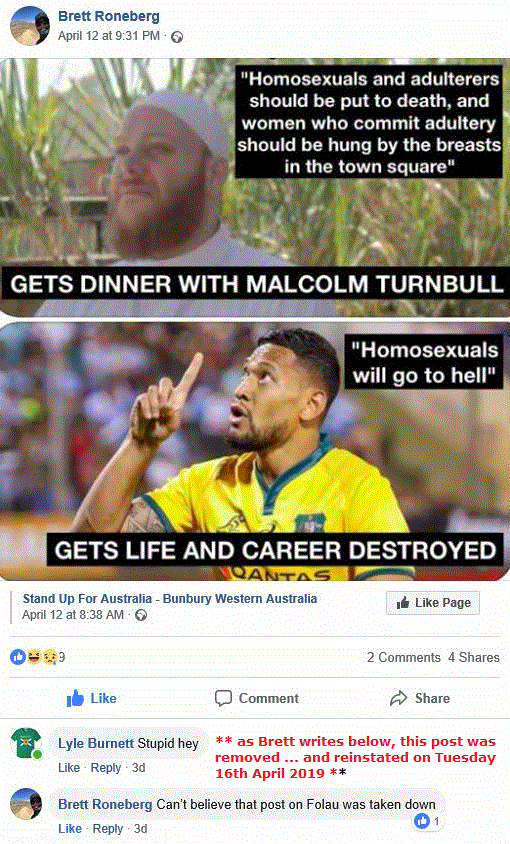The image size is (510, 844).
Task: Click the laughing face reaction emoji
Action: click(x=34, y=657)
